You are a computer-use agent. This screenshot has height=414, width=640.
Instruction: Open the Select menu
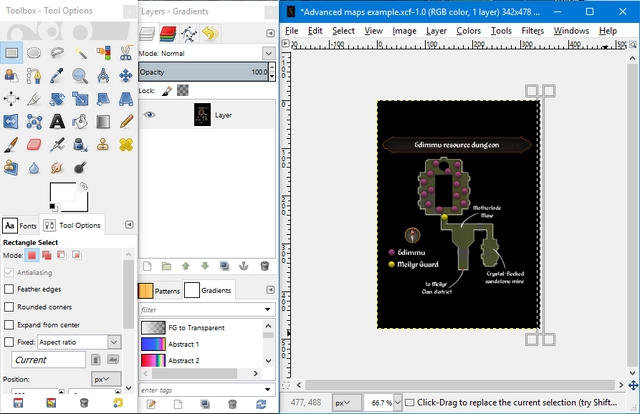point(343,31)
